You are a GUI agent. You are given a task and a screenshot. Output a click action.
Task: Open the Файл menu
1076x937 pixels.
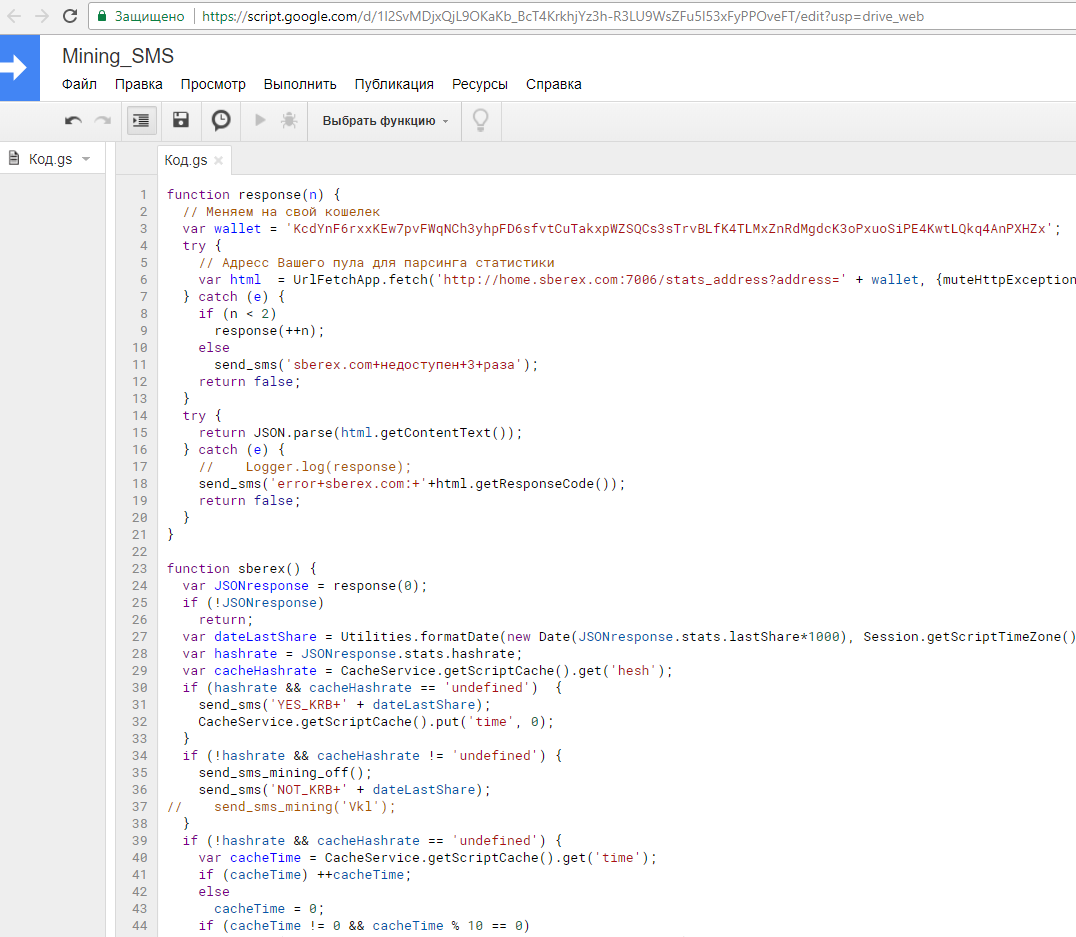click(79, 84)
